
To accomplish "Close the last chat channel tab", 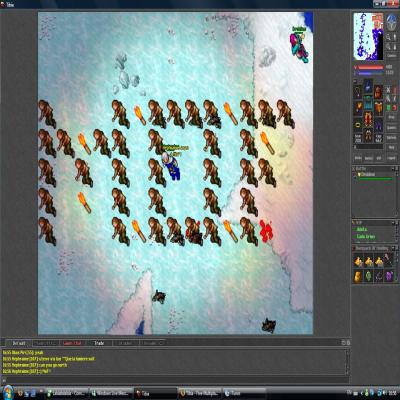I will (161, 343).
